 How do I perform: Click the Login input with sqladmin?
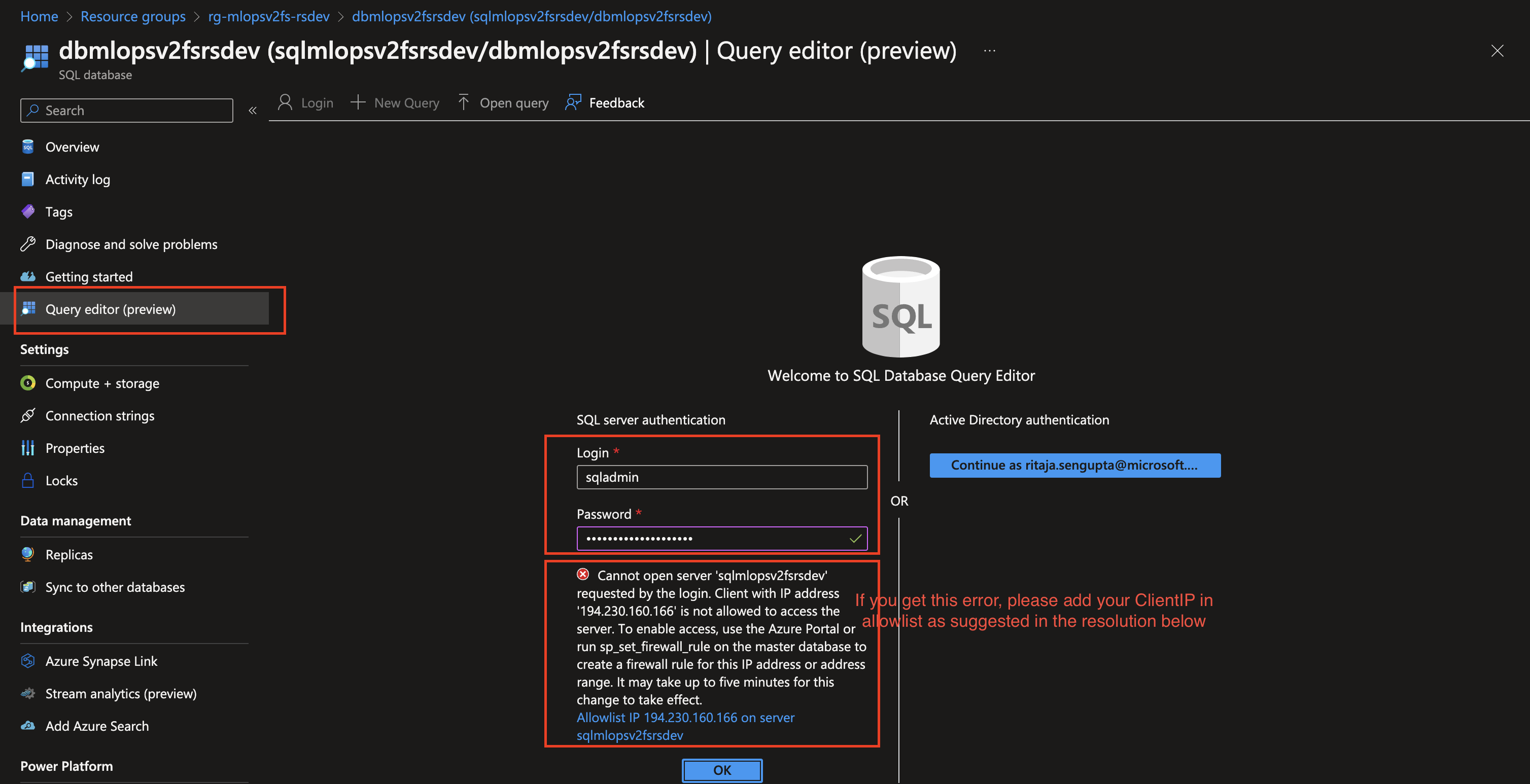point(722,477)
